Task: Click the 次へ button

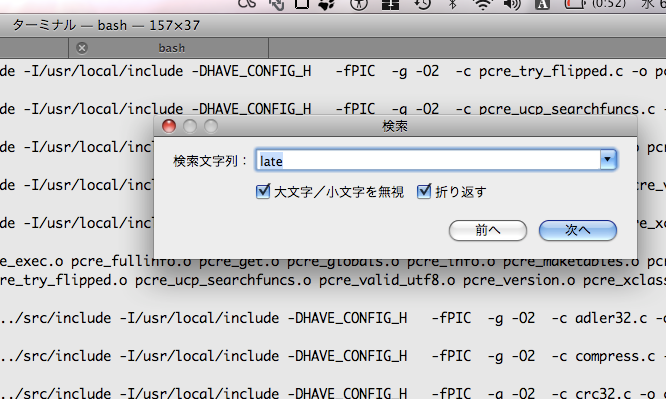Action: click(x=578, y=230)
